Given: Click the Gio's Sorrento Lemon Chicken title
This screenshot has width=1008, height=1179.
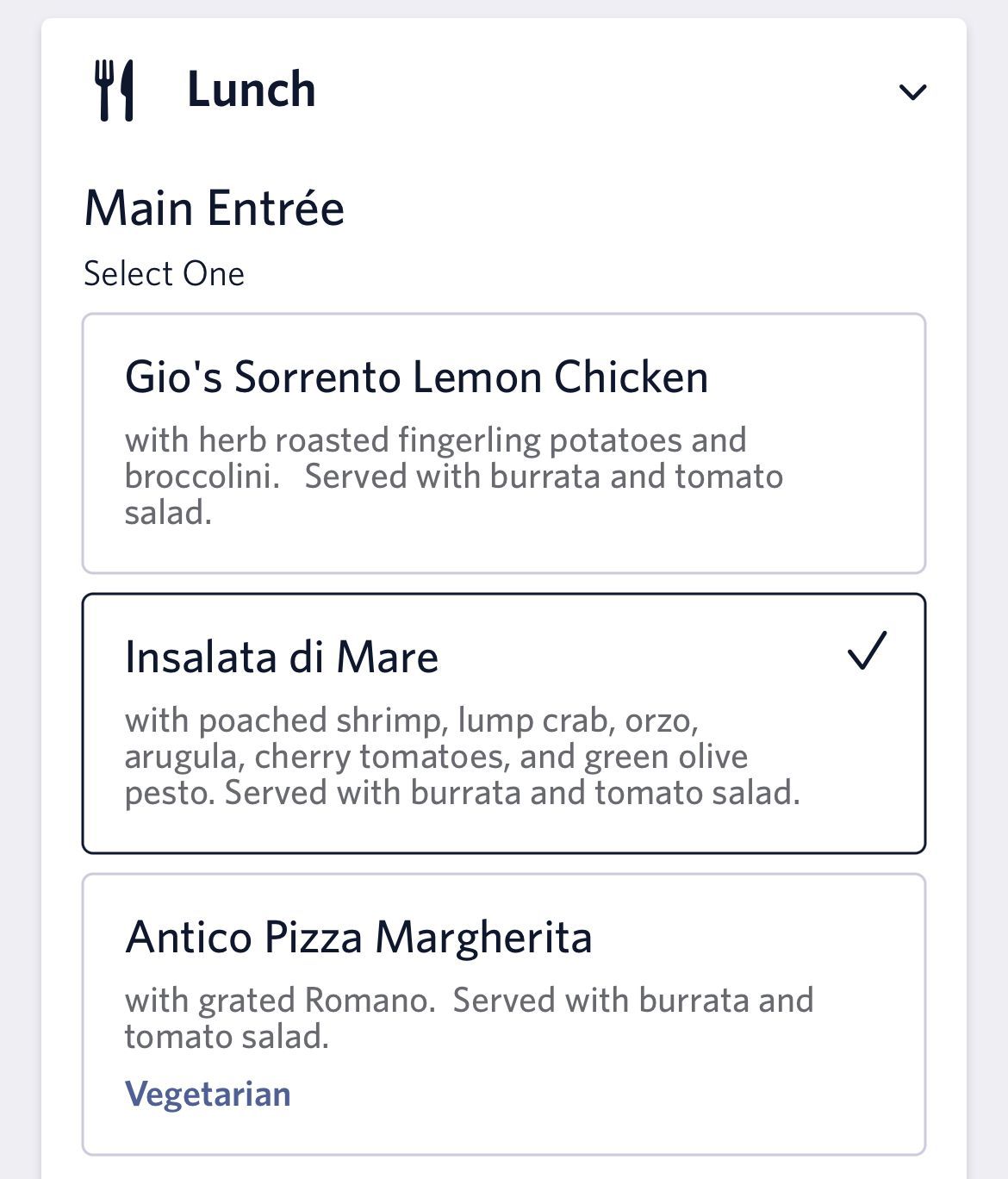Looking at the screenshot, I should coord(417,377).
